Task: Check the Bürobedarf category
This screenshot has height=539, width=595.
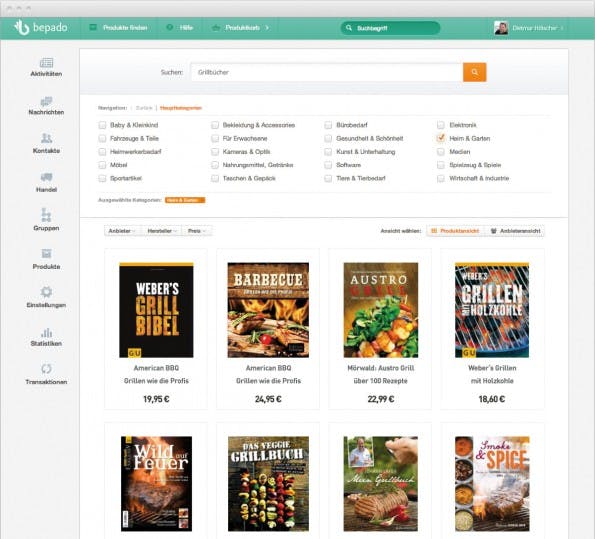Action: 328,125
